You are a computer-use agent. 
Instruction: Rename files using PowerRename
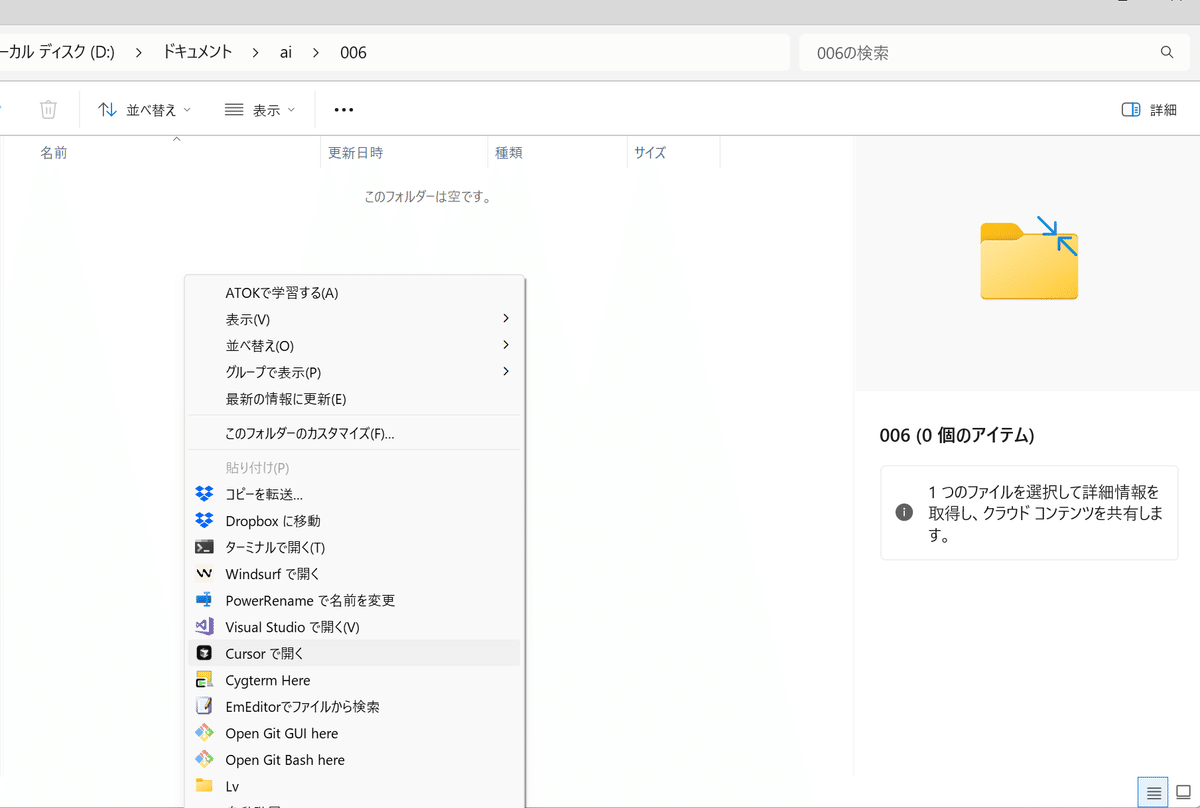pyautogui.click(x=310, y=600)
